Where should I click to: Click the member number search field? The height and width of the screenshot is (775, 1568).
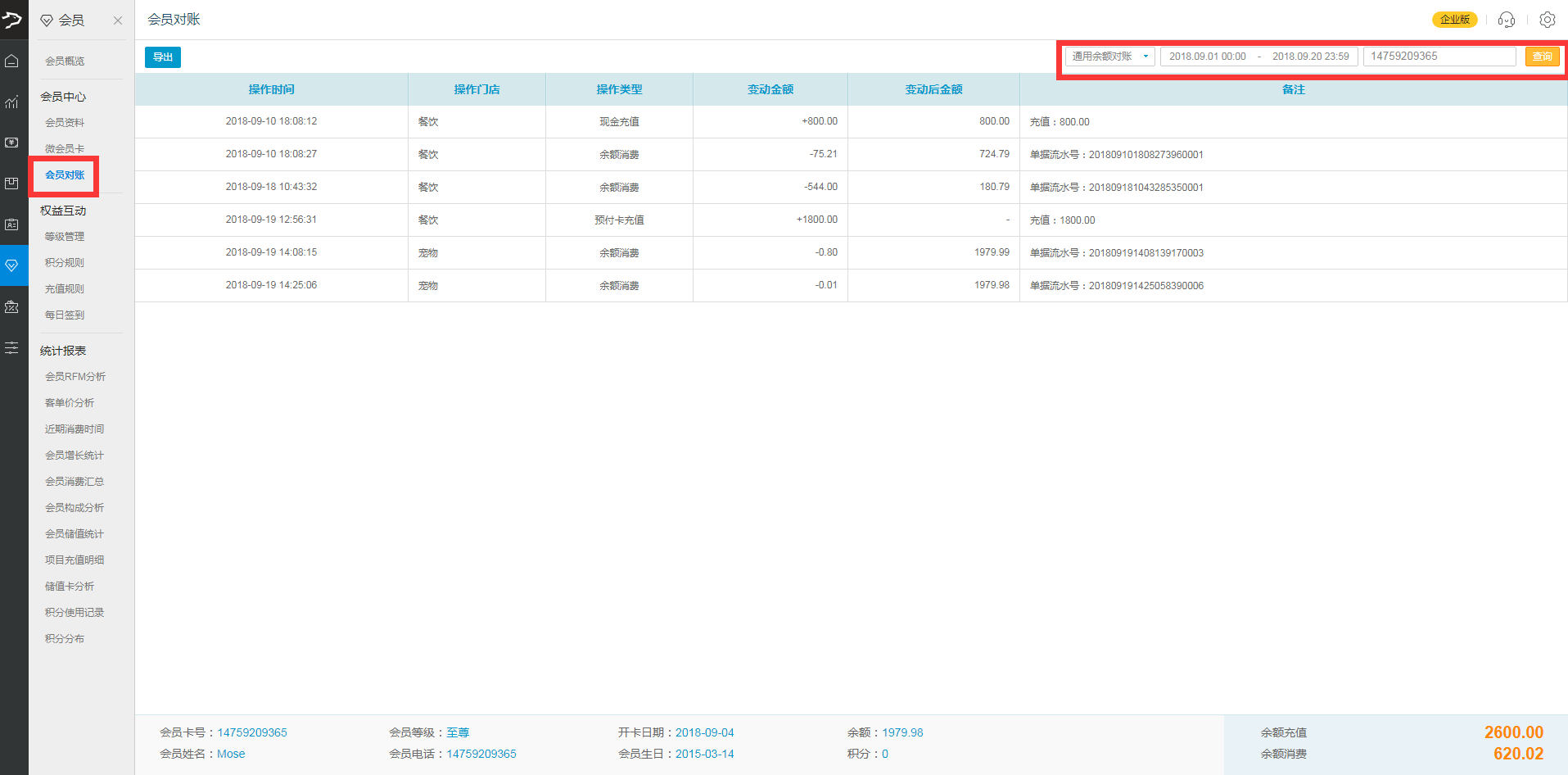1439,57
